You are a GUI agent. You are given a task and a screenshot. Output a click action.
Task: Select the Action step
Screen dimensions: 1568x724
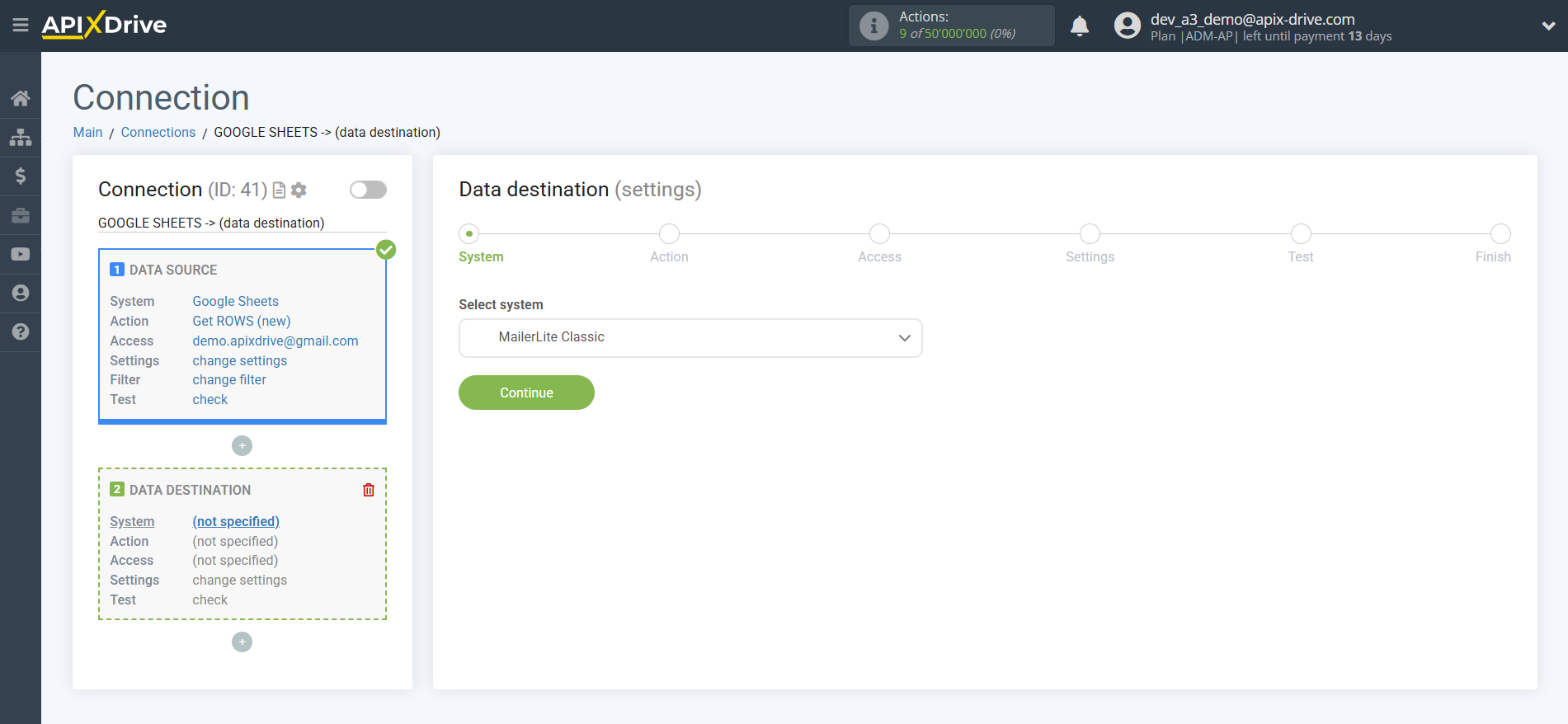(669, 234)
